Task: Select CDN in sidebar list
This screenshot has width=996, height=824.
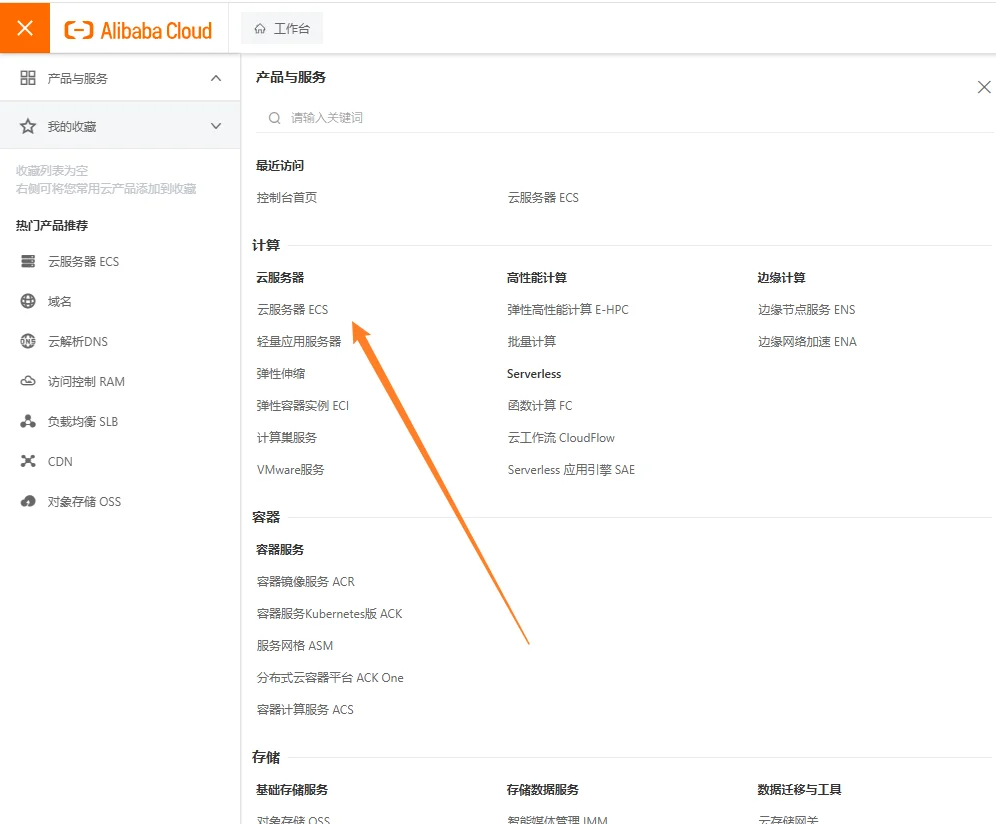Action: pos(60,461)
